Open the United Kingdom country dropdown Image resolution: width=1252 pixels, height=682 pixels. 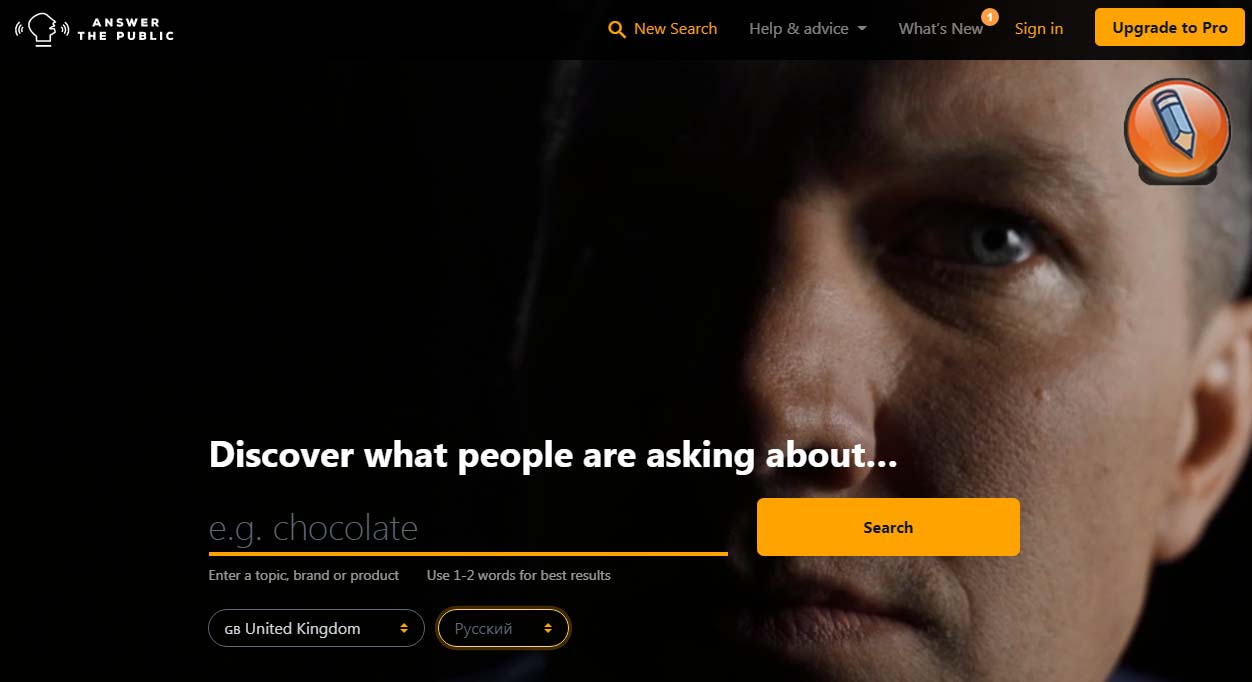(316, 629)
